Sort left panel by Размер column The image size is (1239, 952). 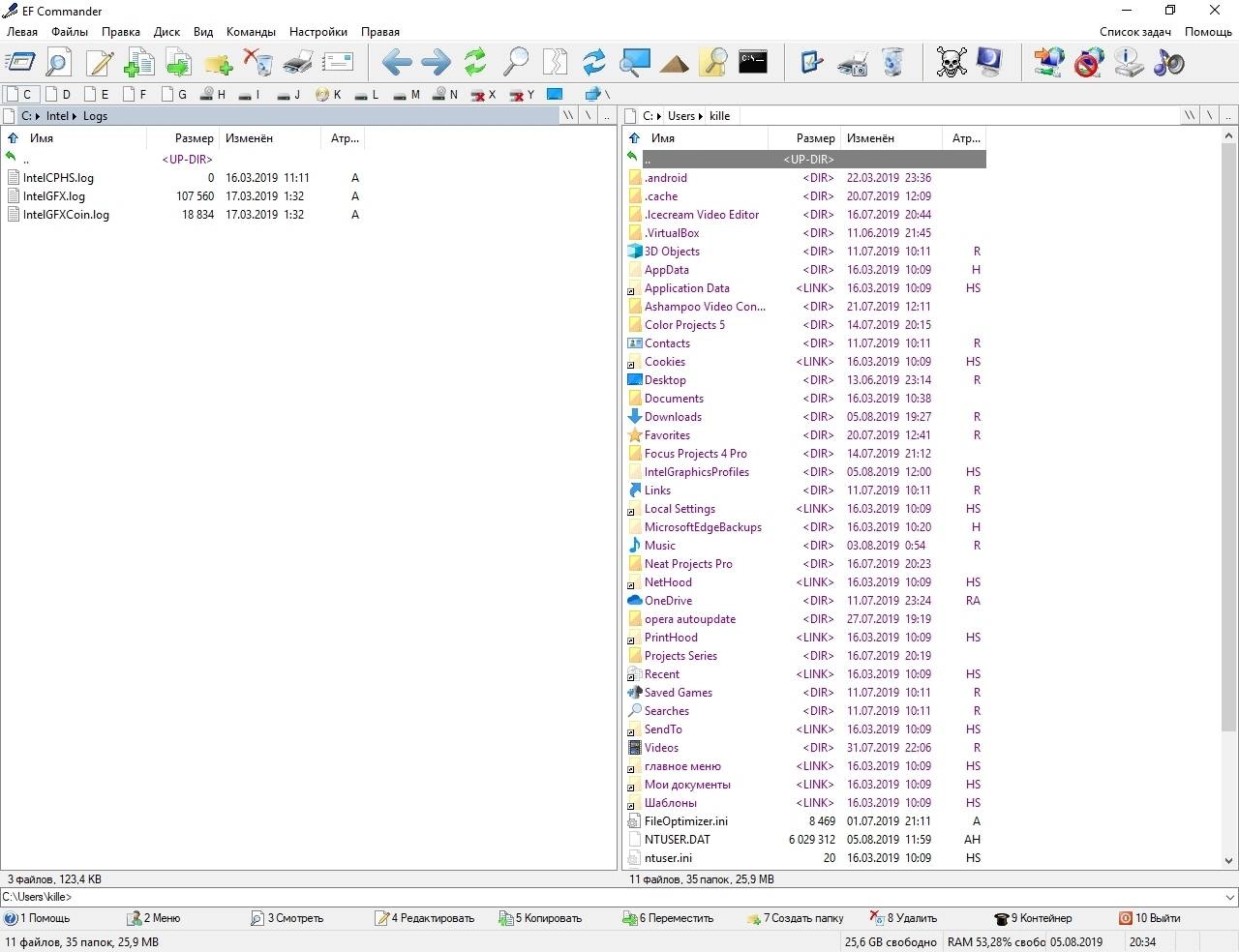(x=182, y=138)
